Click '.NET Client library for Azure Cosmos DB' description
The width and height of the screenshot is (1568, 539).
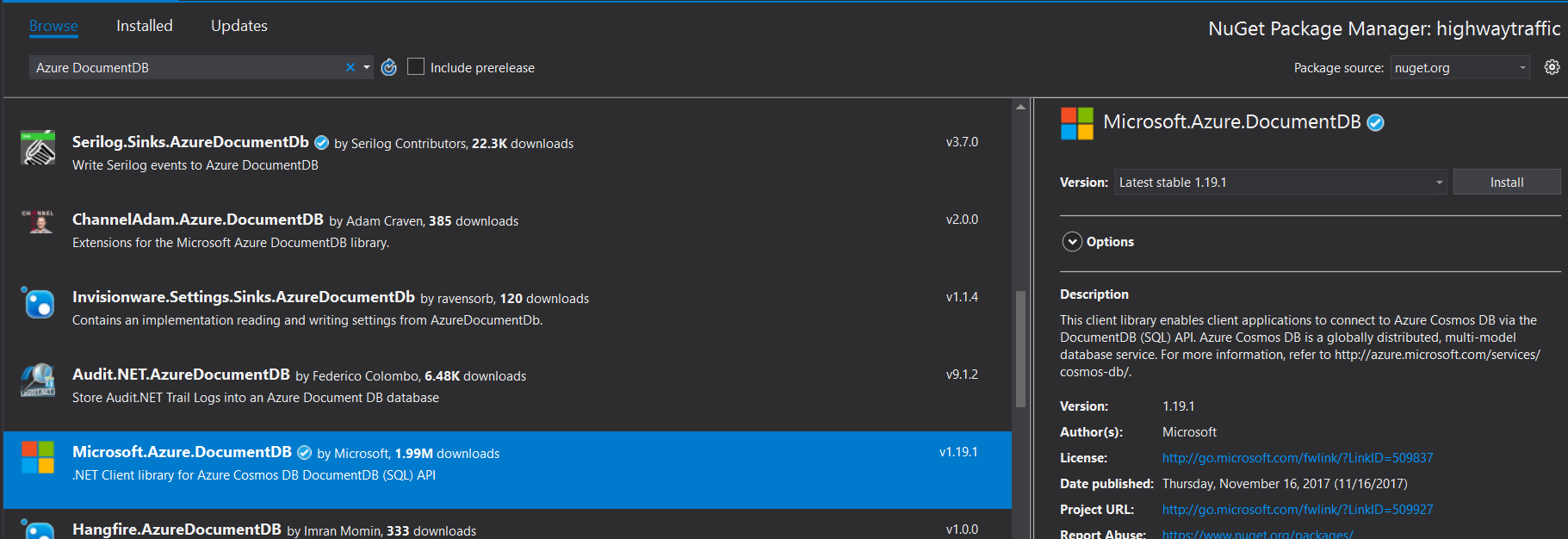pos(254,475)
